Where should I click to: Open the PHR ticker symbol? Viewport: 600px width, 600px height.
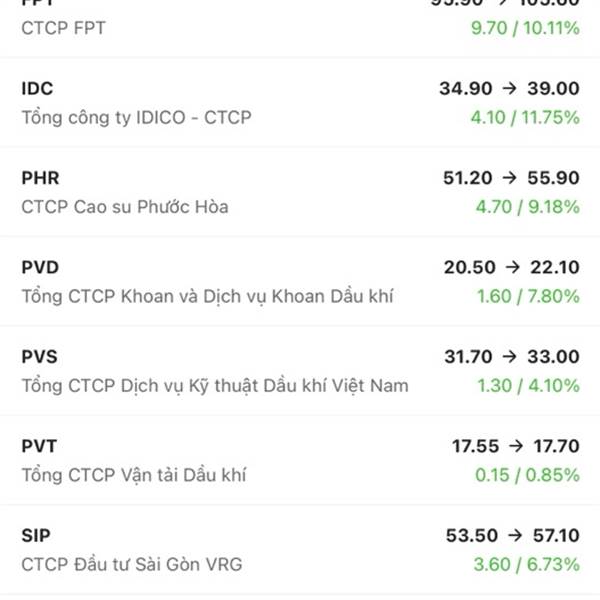coord(40,178)
